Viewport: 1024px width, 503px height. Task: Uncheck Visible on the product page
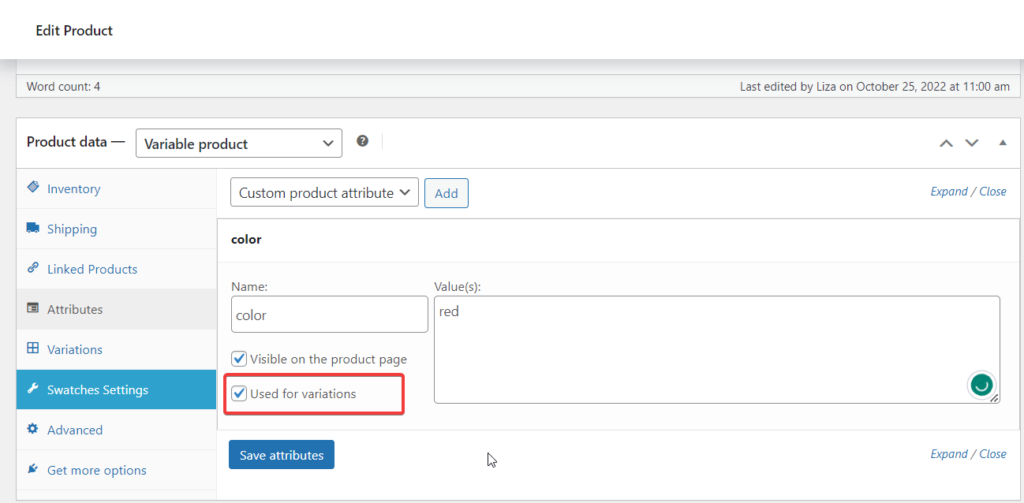240,359
